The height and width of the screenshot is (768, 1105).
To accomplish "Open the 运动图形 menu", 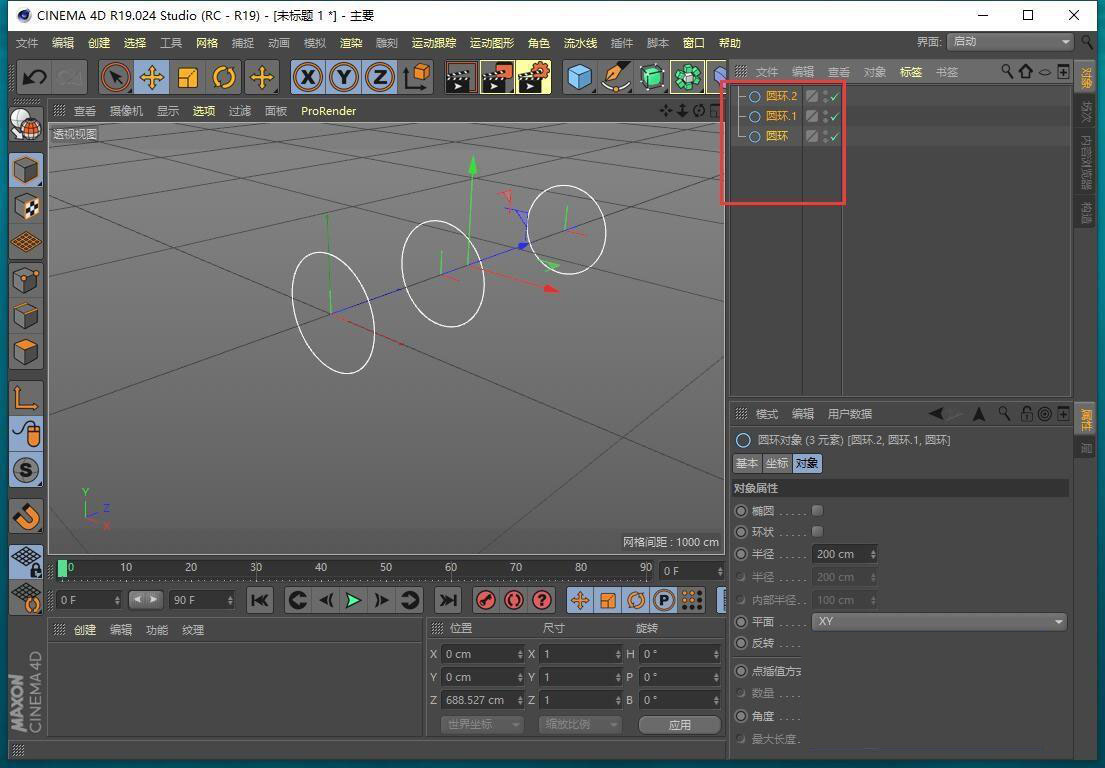I will point(492,43).
